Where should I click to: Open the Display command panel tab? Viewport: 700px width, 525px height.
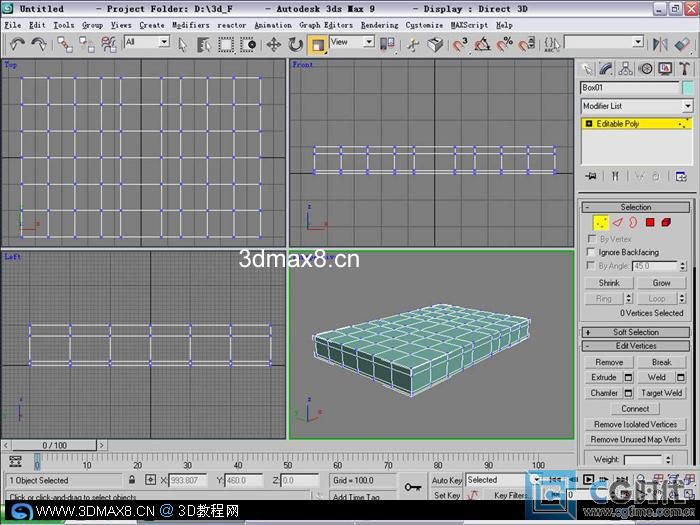(665, 69)
